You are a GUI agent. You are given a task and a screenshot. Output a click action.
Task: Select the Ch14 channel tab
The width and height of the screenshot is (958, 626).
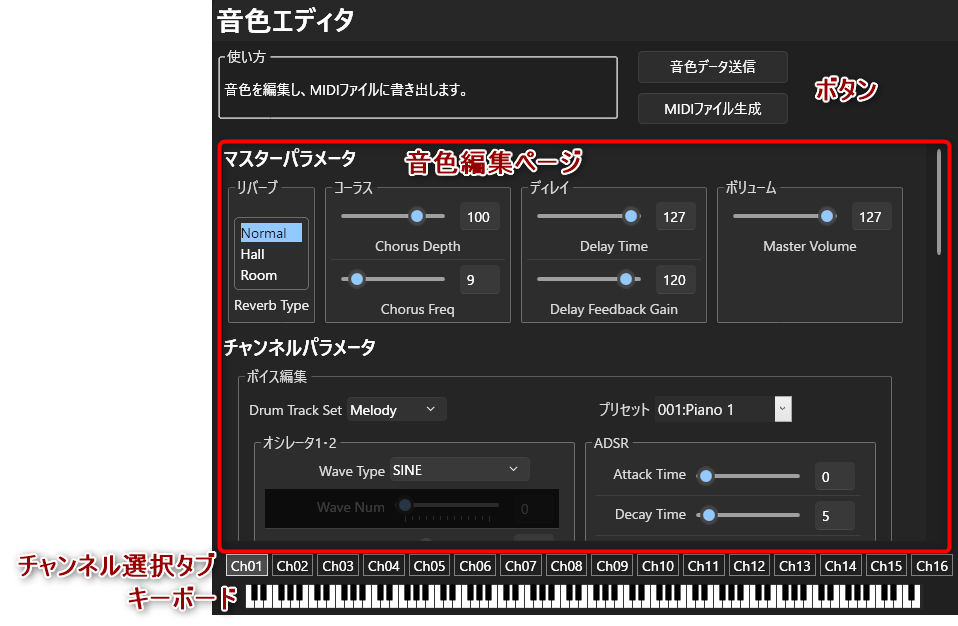[841, 566]
